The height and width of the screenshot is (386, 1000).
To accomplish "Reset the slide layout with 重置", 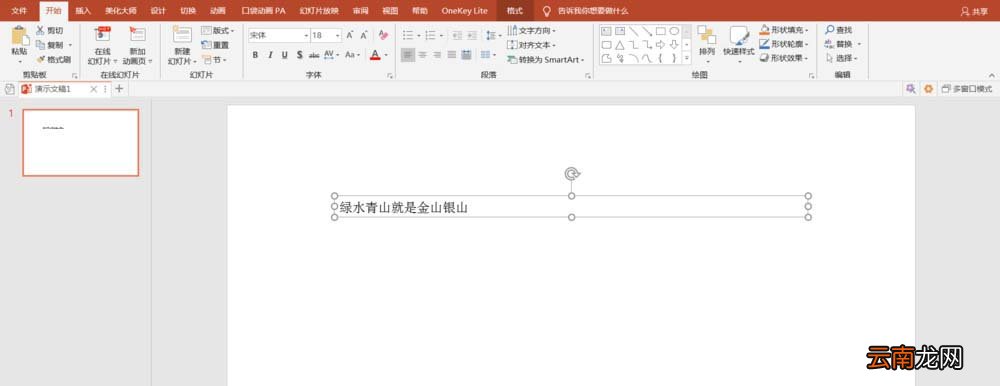I will coord(215,45).
